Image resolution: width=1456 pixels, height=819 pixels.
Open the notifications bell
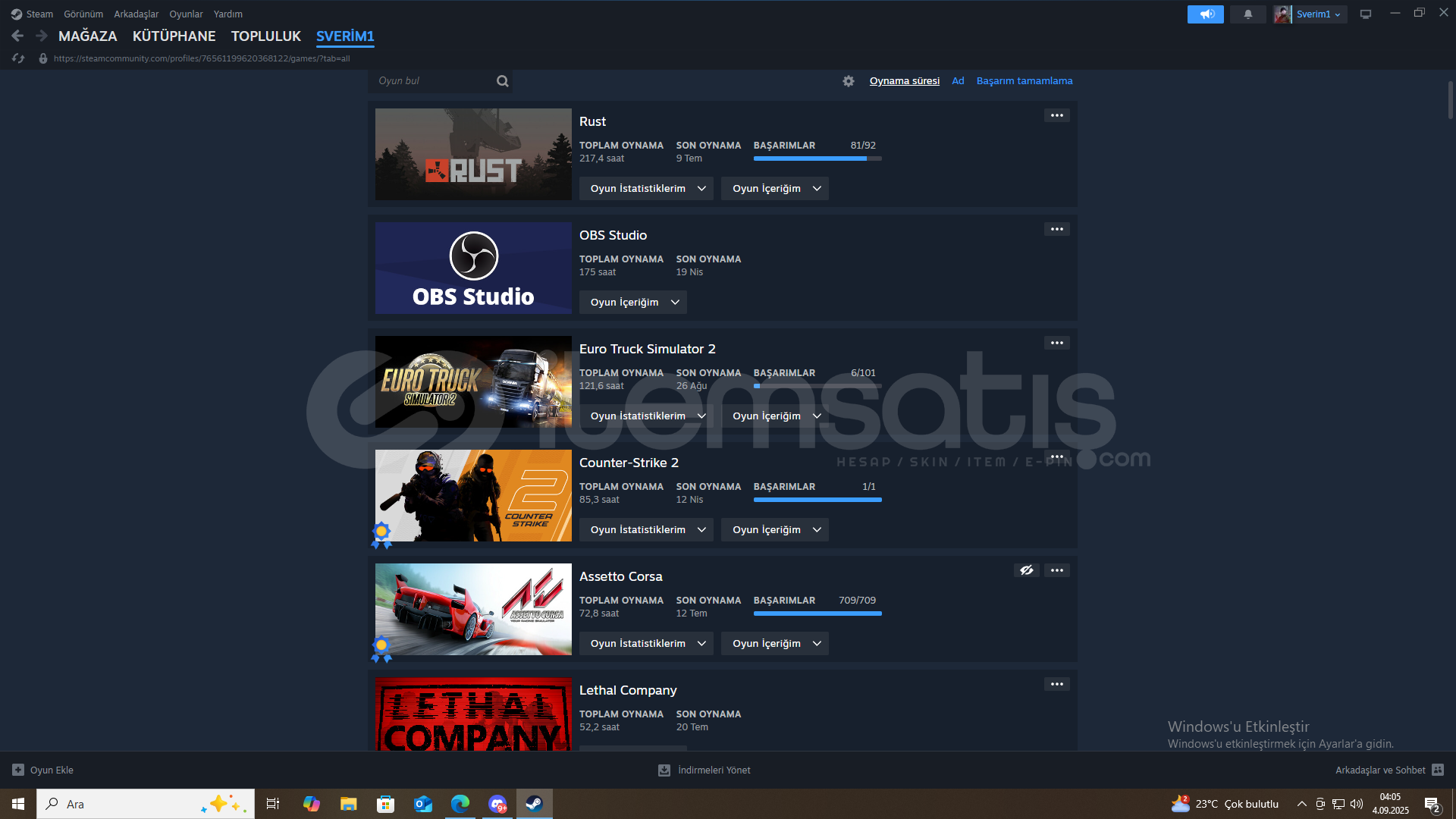pyautogui.click(x=1247, y=14)
